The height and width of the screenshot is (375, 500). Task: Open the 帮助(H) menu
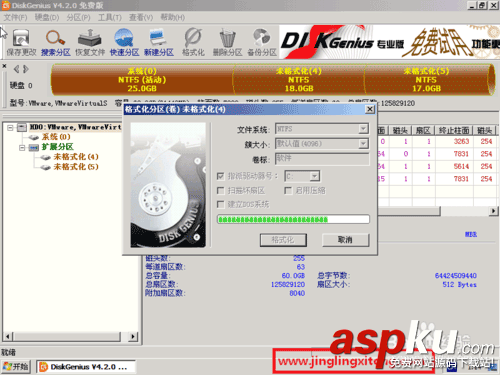(x=173, y=17)
